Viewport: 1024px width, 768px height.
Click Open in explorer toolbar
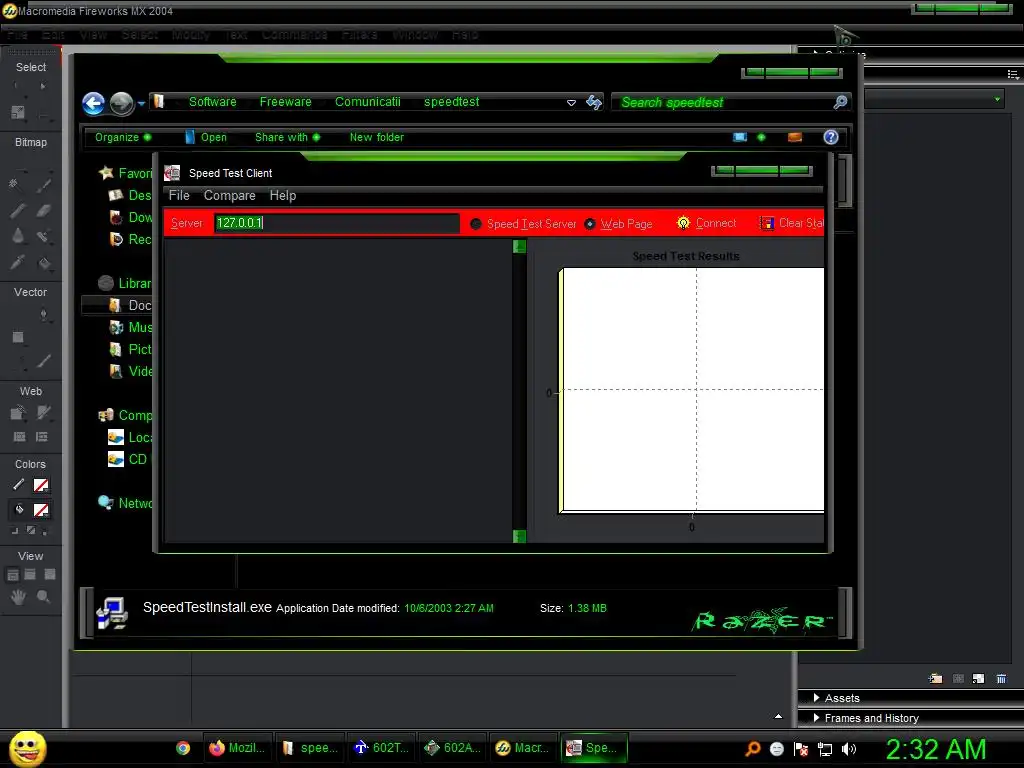pyautogui.click(x=206, y=137)
